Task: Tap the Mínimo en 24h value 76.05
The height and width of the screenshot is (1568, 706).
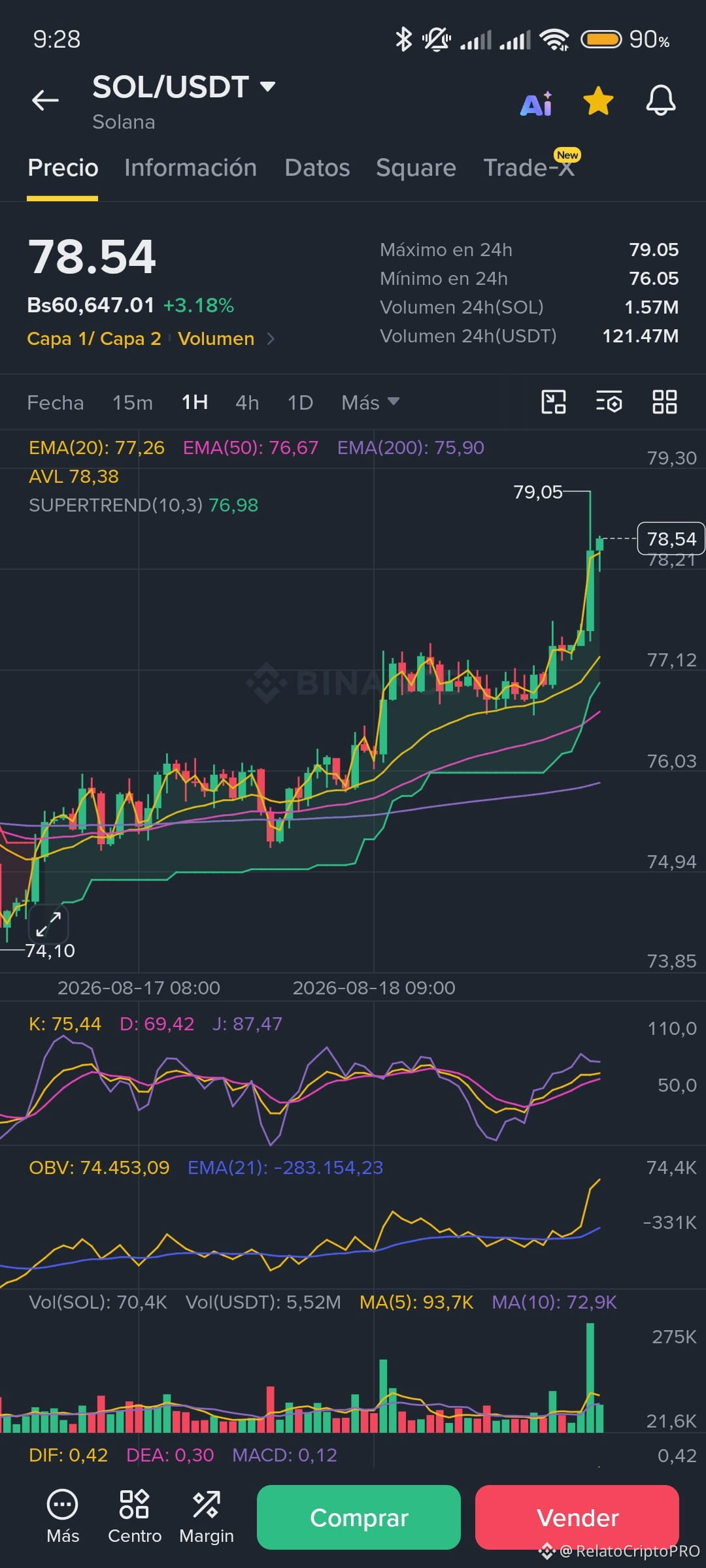Action: pos(654,278)
